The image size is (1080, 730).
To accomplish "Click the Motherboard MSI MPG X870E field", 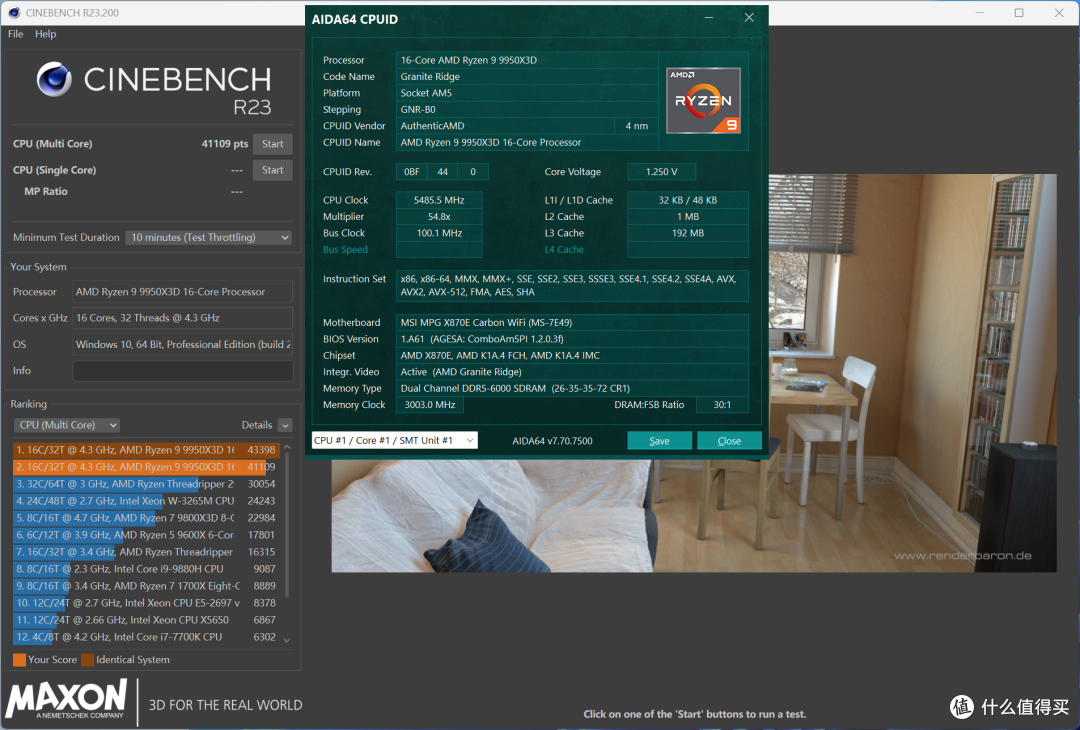I will tap(572, 322).
